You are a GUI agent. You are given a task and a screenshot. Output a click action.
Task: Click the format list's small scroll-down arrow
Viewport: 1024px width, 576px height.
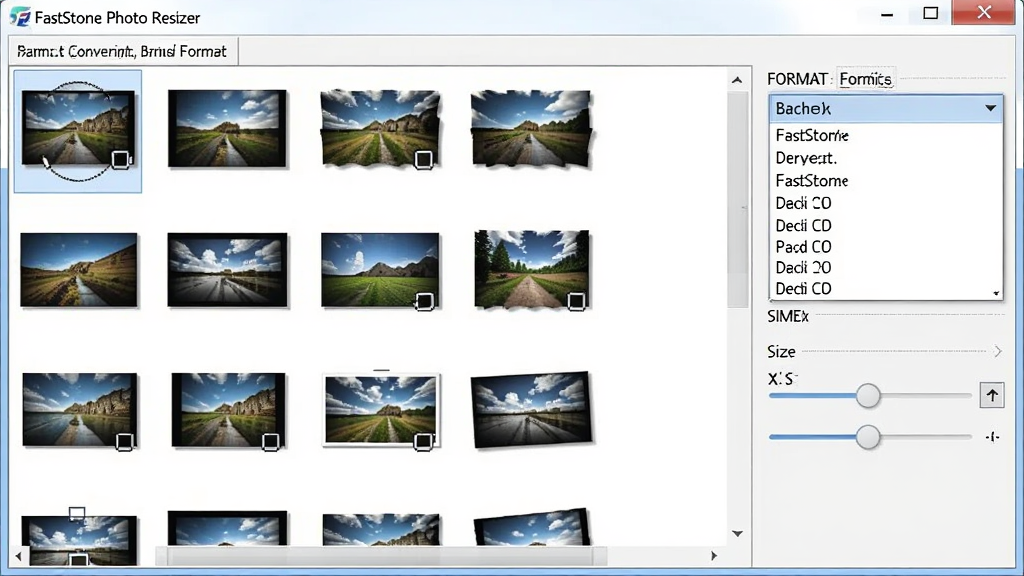(997, 293)
